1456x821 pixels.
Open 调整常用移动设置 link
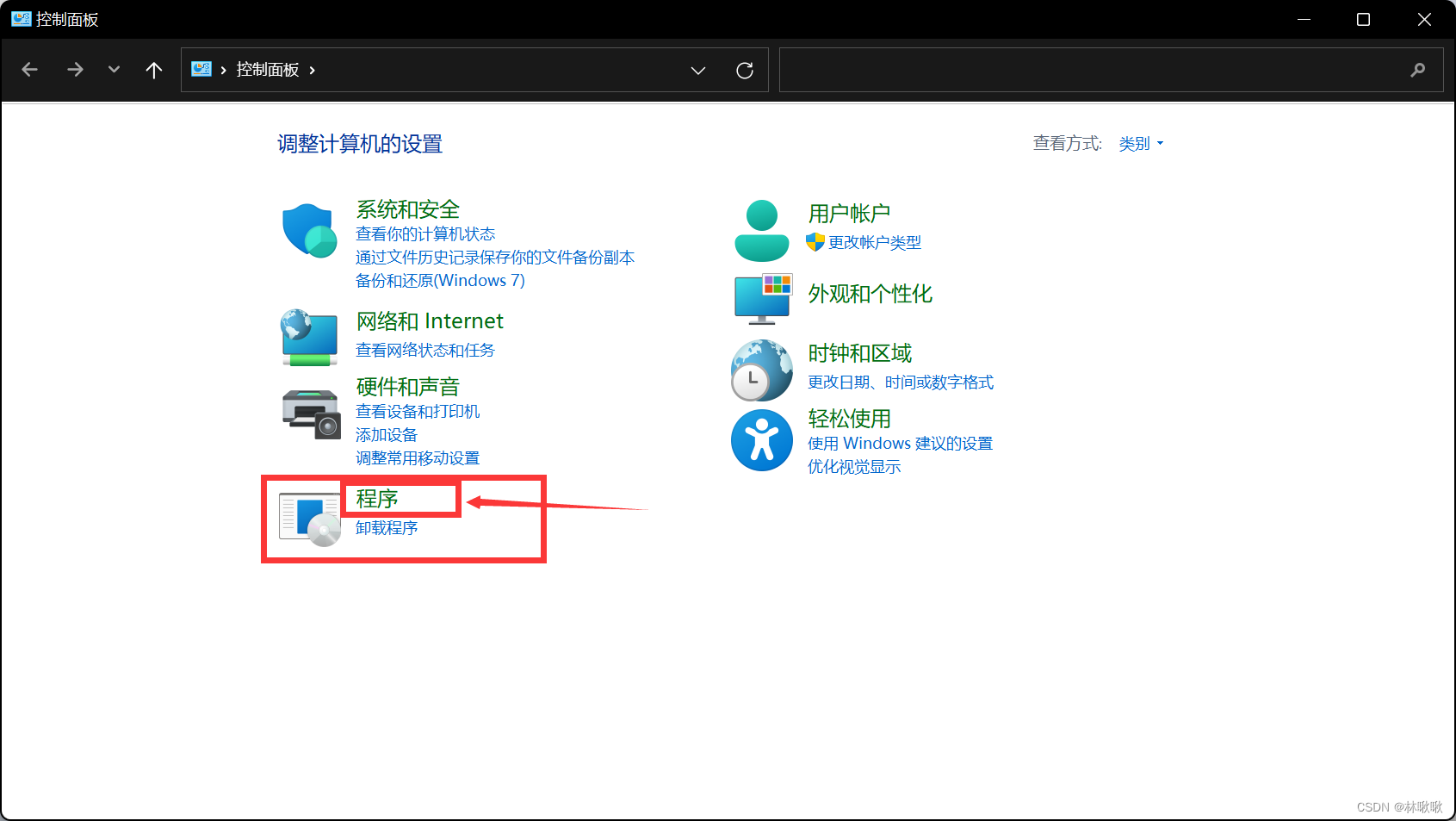tap(418, 458)
